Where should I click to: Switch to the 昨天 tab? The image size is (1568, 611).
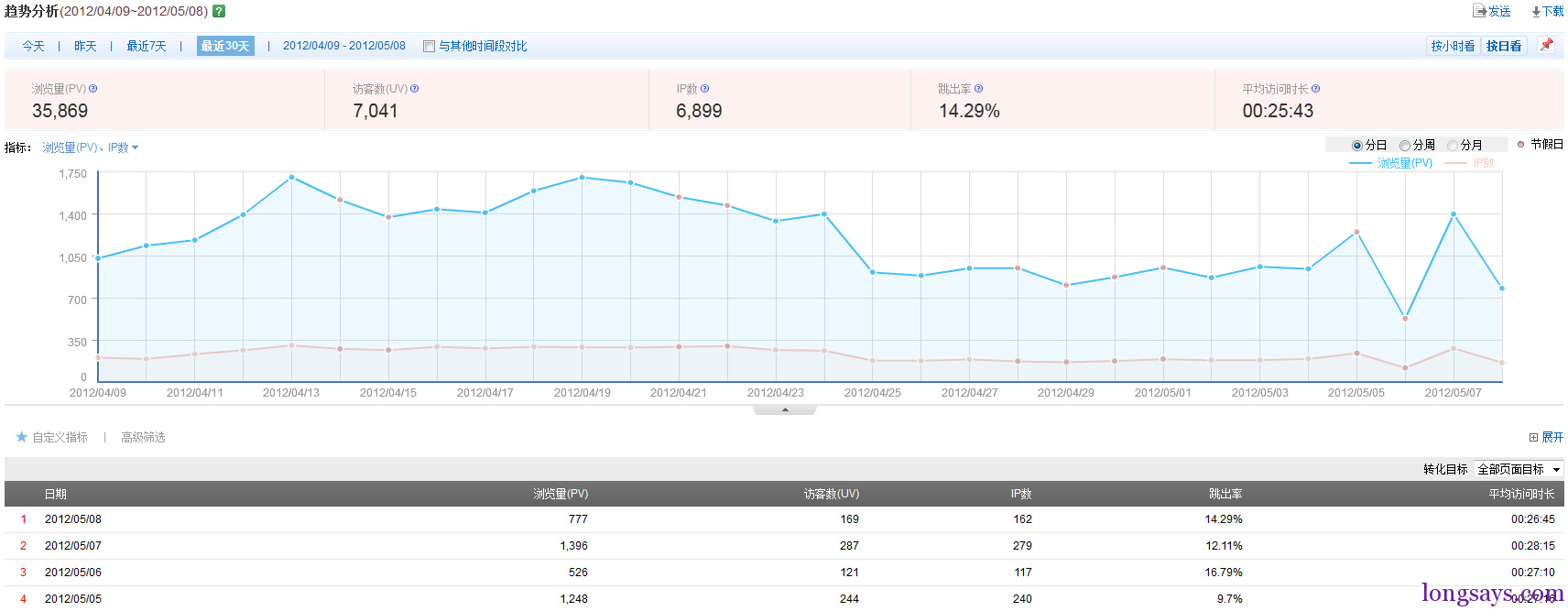click(85, 46)
